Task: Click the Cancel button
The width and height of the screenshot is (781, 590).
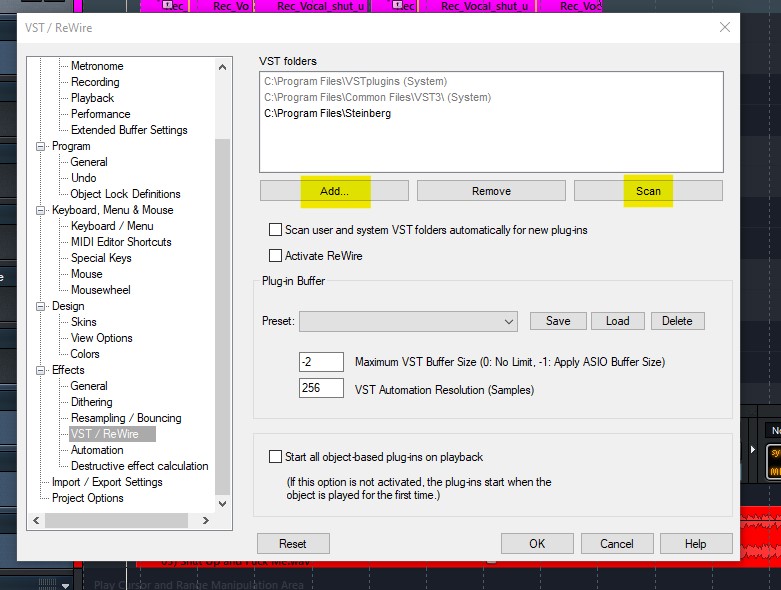Action: pyautogui.click(x=617, y=544)
